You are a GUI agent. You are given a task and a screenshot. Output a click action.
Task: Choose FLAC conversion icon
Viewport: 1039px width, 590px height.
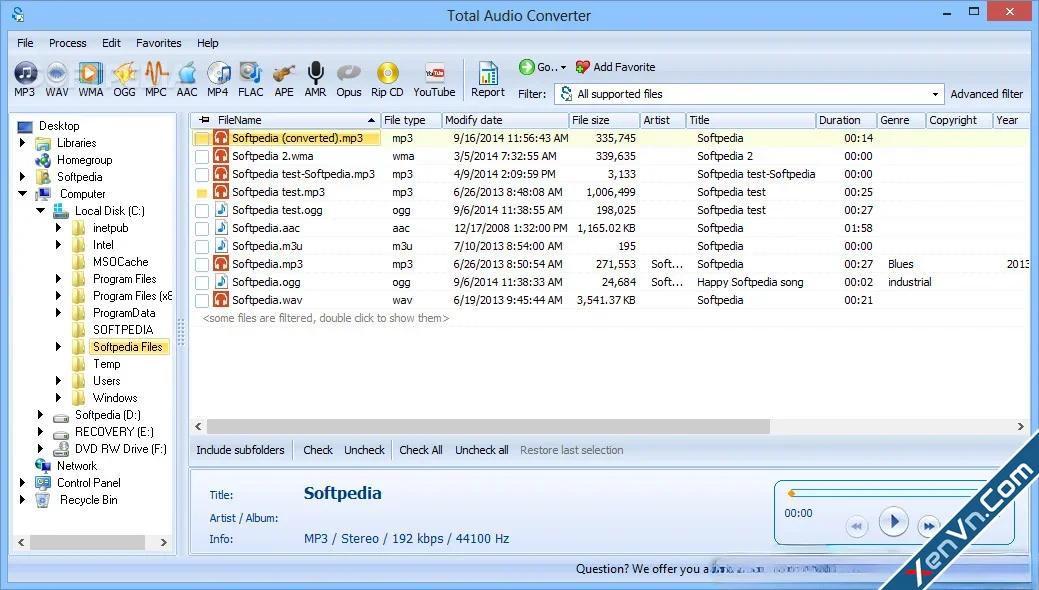point(250,72)
